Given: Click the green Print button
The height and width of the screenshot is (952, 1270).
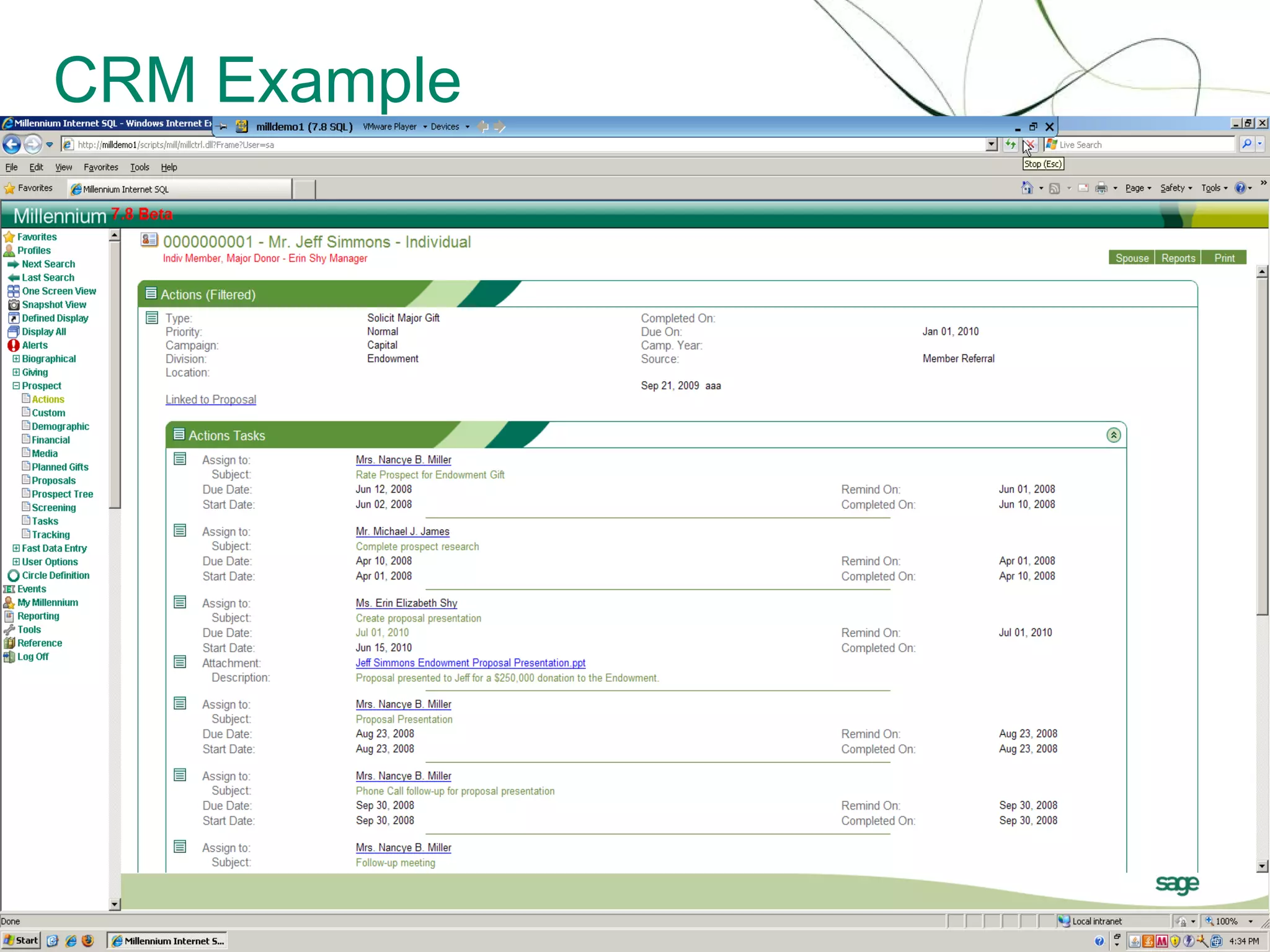Looking at the screenshot, I should [1224, 258].
